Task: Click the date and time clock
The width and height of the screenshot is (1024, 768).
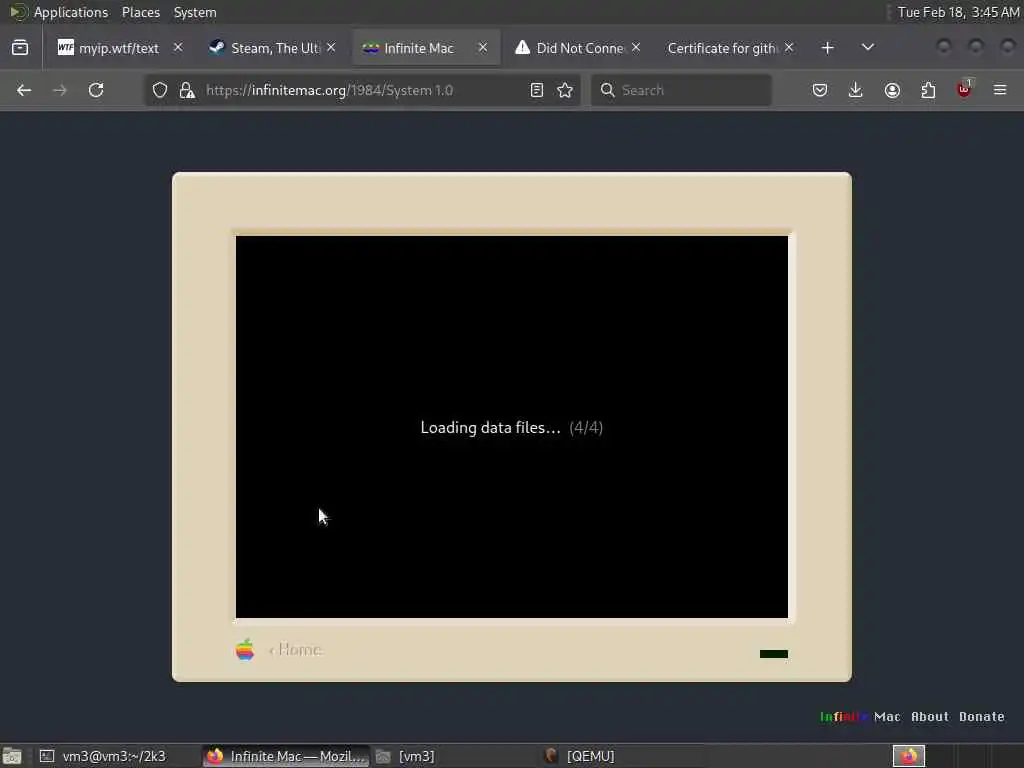Action: 958,12
